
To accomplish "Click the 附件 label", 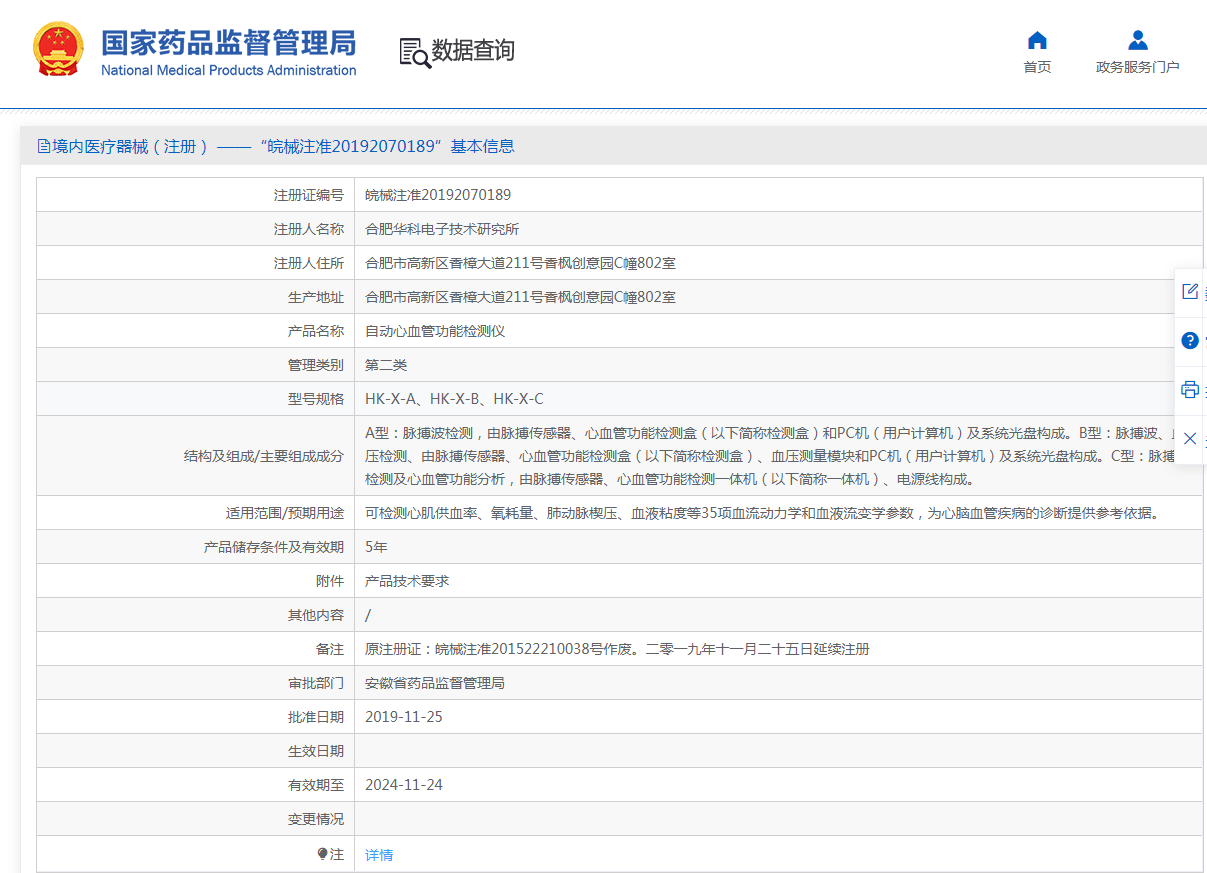I will 330,581.
